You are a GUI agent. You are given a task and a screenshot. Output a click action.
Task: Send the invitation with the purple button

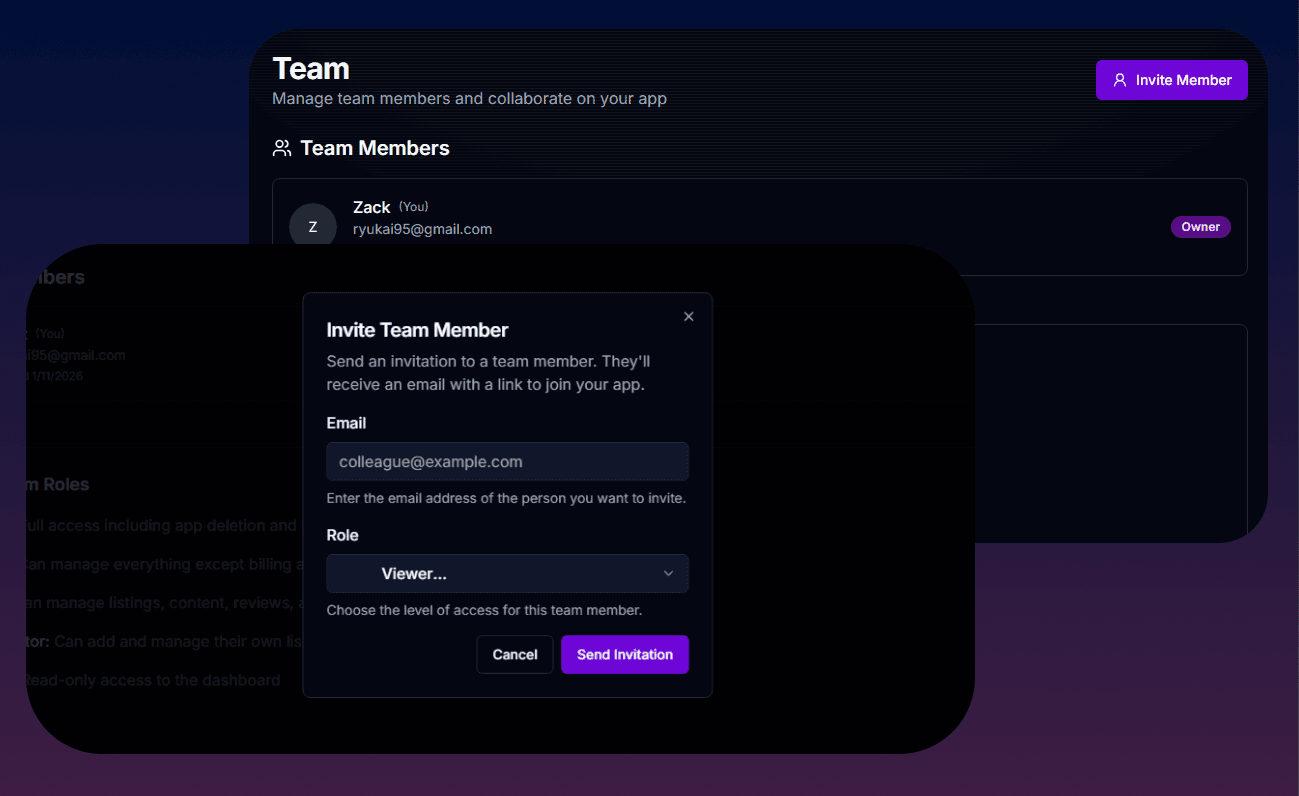(x=624, y=654)
